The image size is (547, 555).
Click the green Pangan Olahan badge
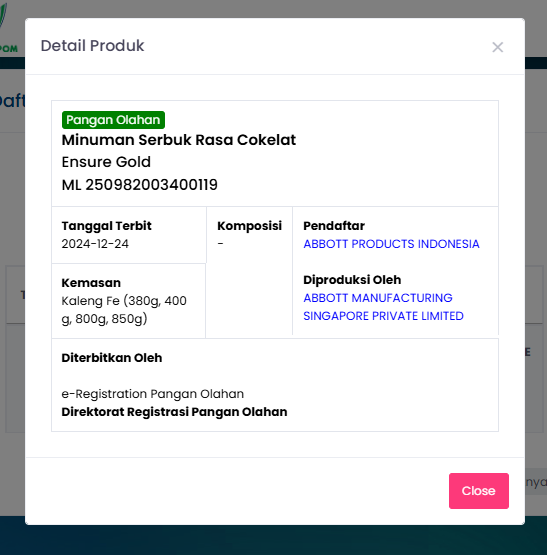pos(113,120)
